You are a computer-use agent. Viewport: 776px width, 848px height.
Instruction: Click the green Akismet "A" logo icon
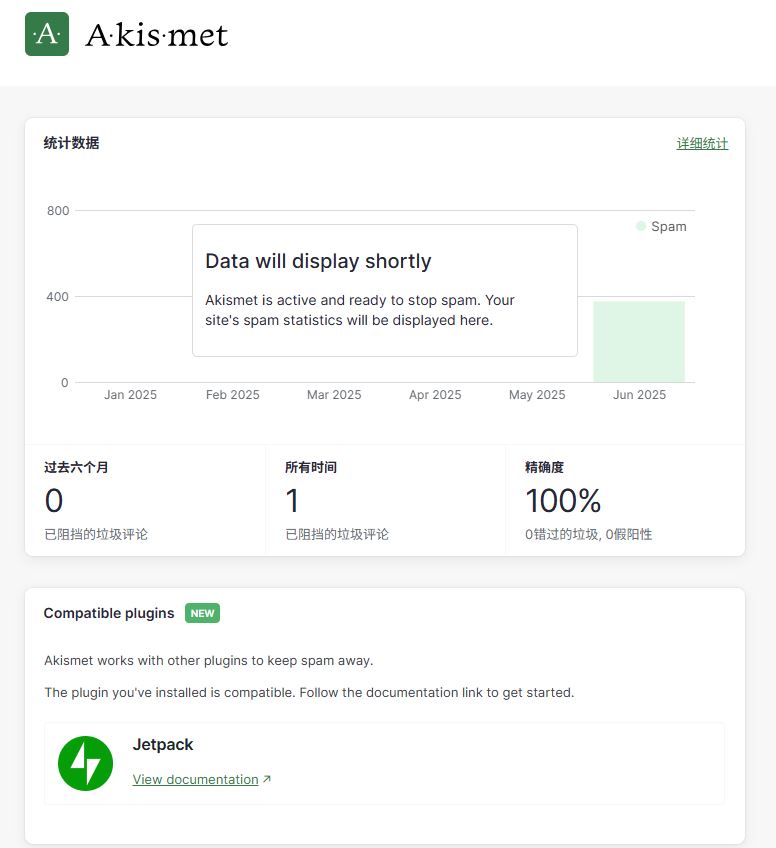[x=47, y=34]
